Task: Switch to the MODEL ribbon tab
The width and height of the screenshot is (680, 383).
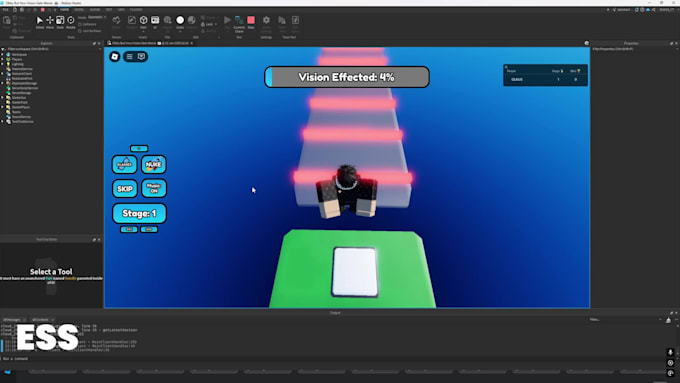Action: click(79, 10)
